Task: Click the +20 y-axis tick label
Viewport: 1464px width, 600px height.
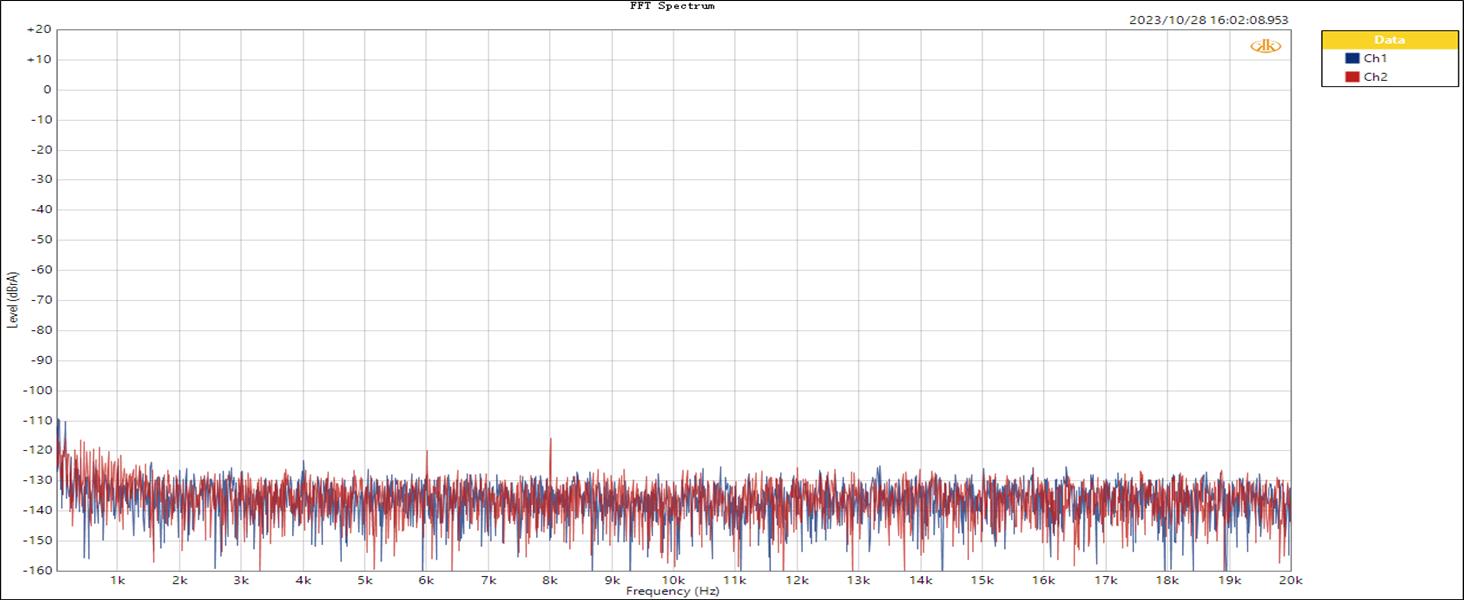Action: (x=39, y=30)
